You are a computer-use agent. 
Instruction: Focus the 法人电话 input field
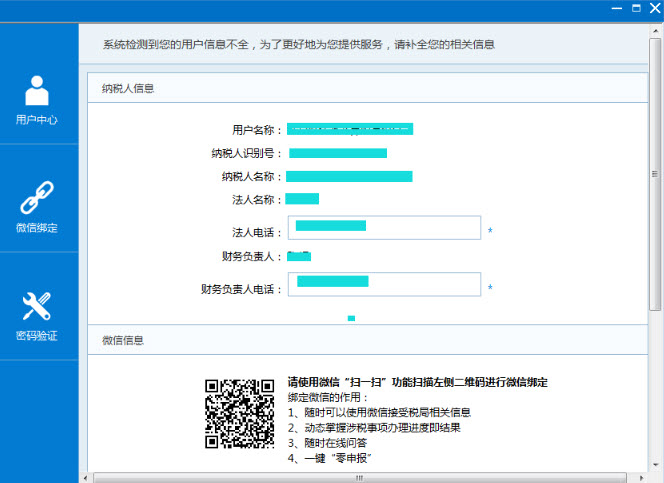[x=385, y=228]
